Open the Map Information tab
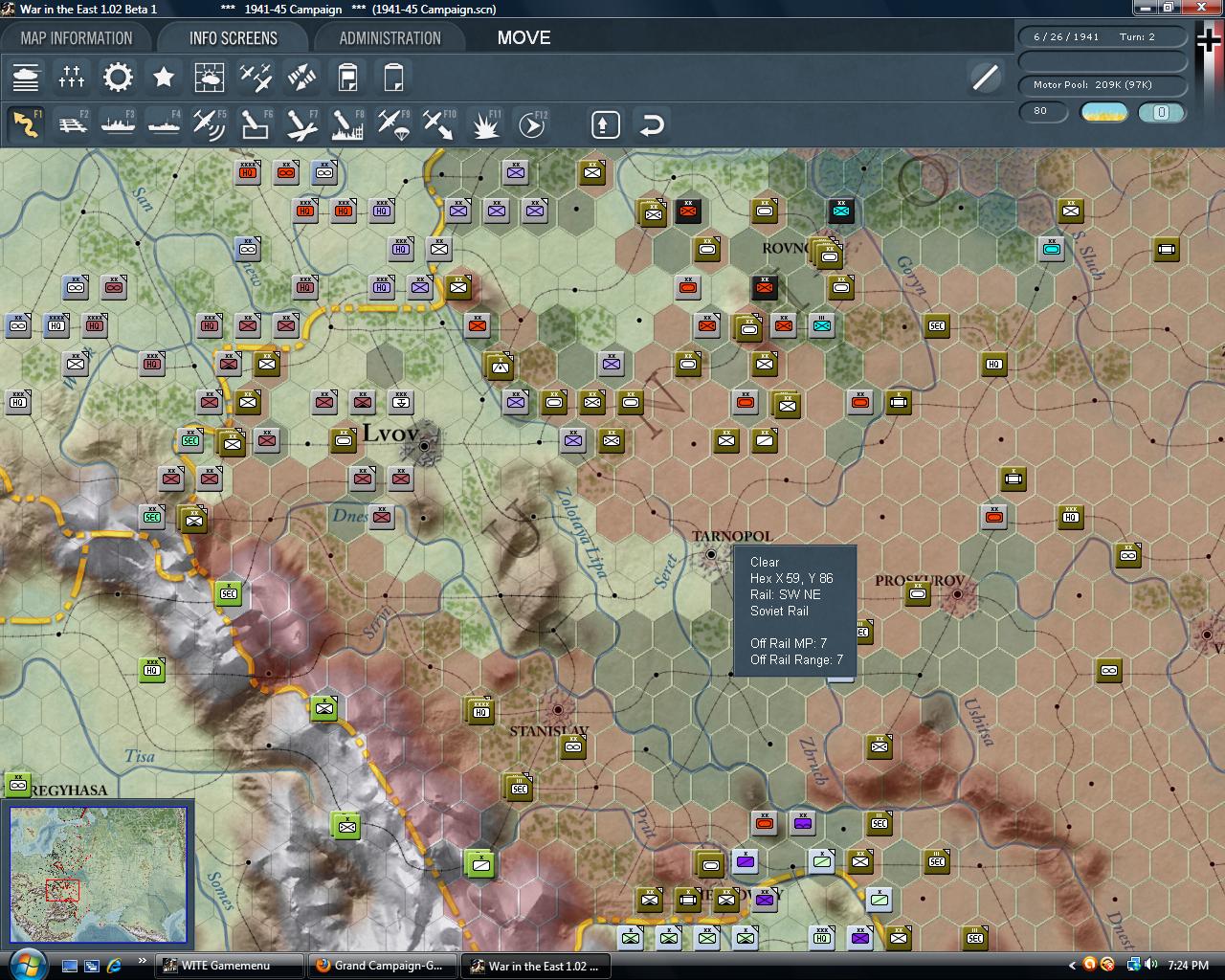Screen dimensions: 1225x980 click(77, 38)
